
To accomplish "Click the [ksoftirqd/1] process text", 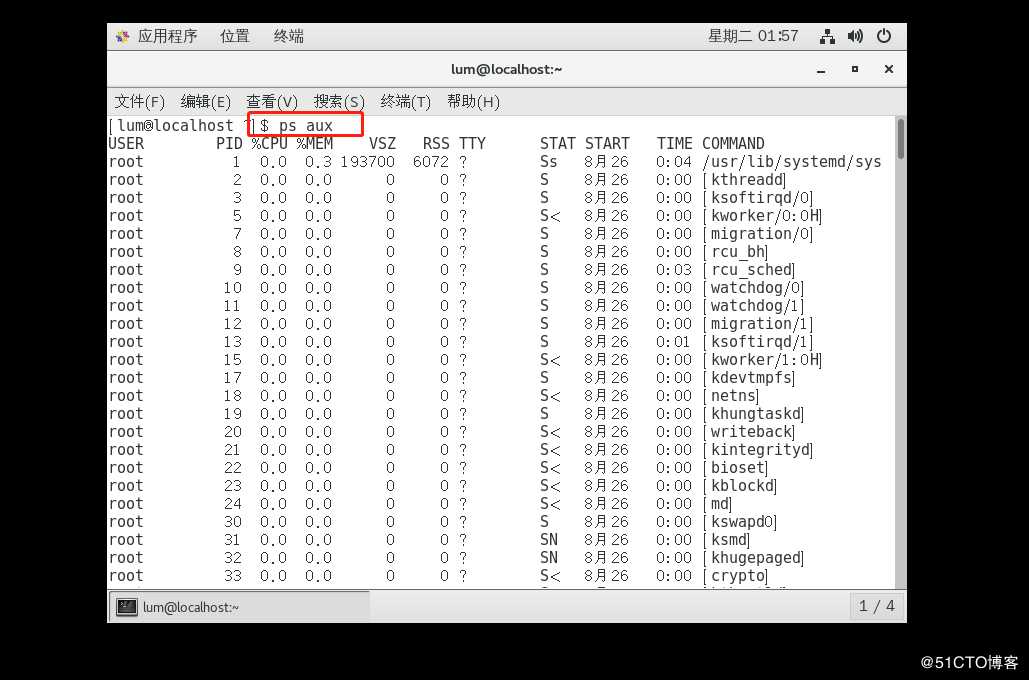I will click(758, 342).
